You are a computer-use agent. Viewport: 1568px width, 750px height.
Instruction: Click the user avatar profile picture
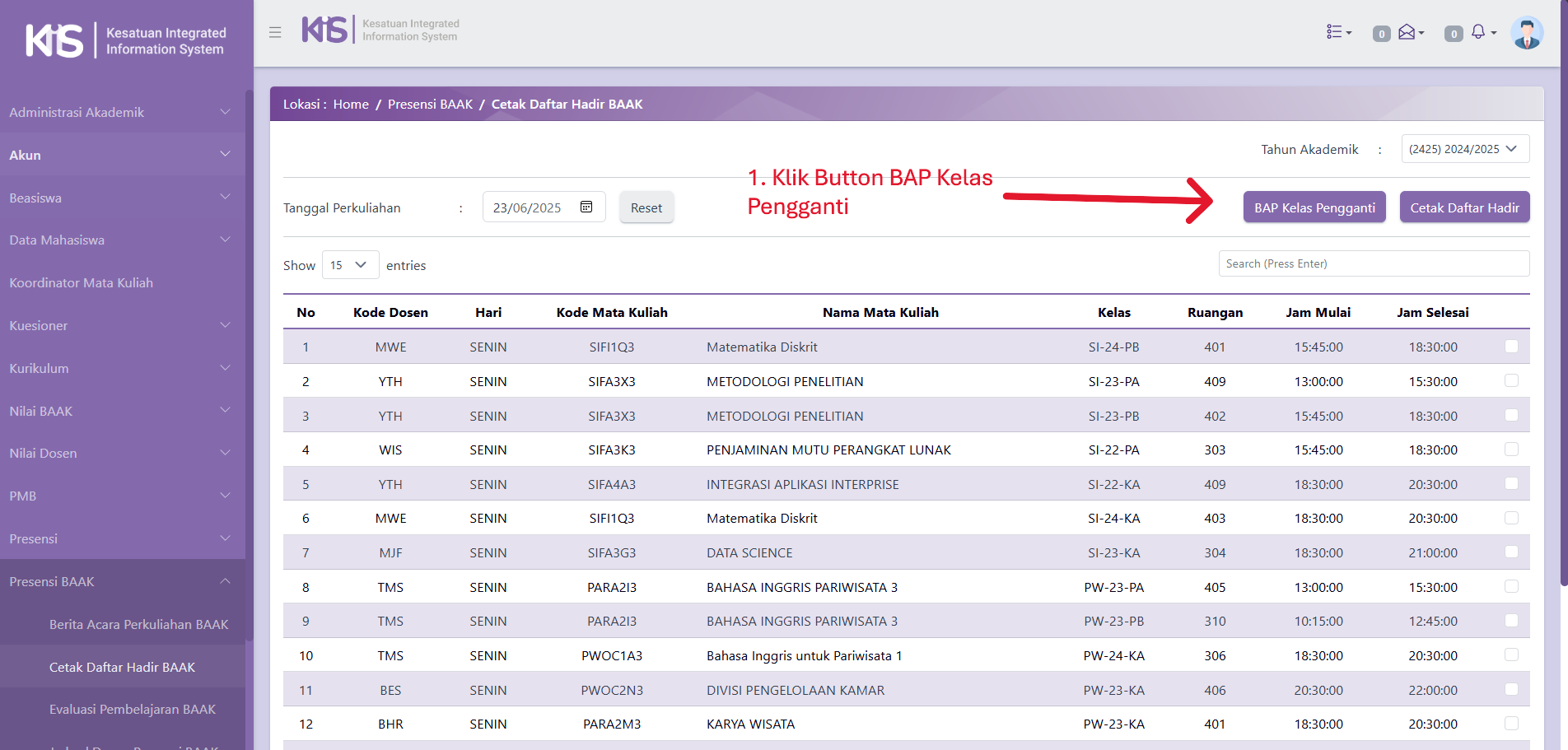click(1526, 34)
